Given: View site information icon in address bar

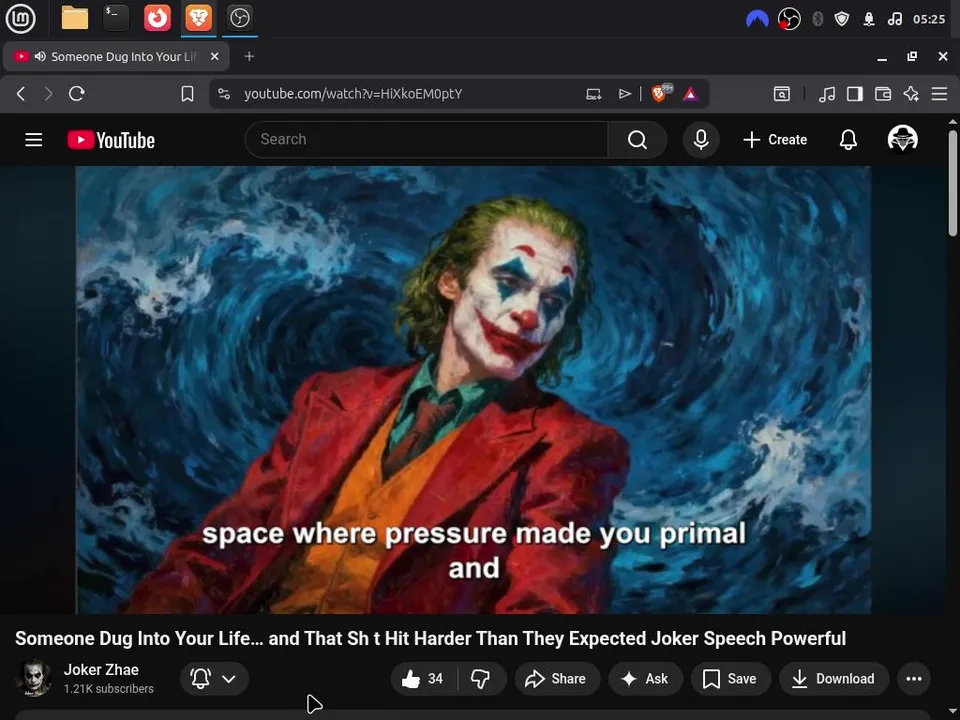Looking at the screenshot, I should click(224, 94).
